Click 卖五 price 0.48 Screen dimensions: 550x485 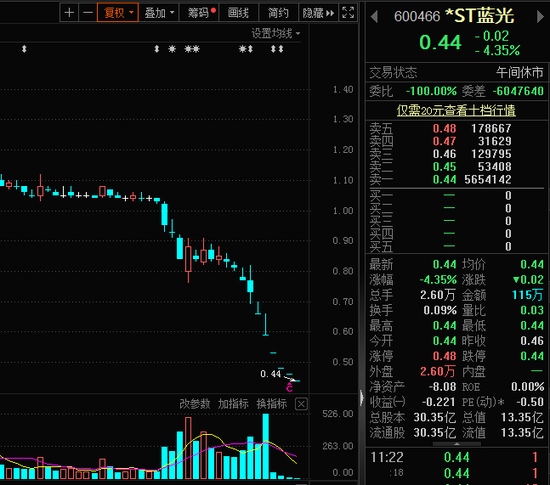tap(444, 129)
